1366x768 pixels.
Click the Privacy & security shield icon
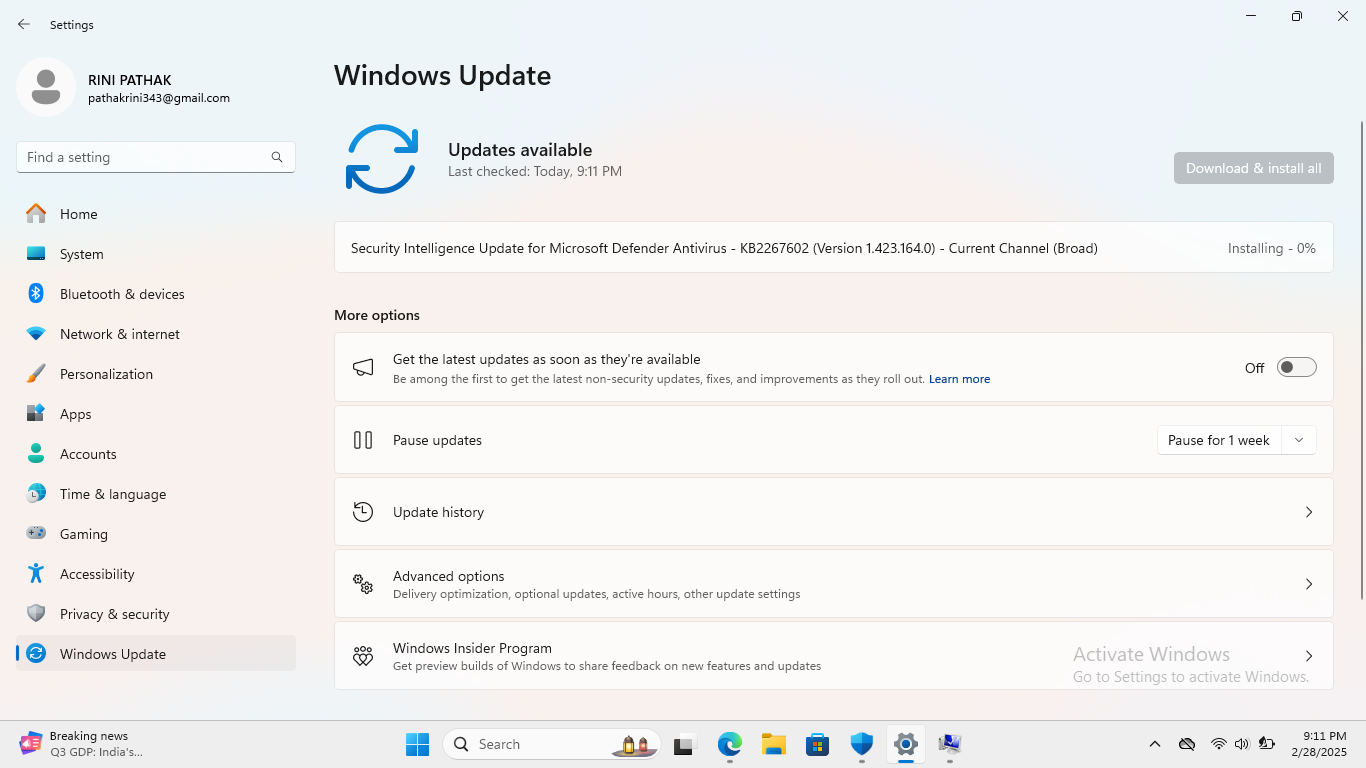38,614
